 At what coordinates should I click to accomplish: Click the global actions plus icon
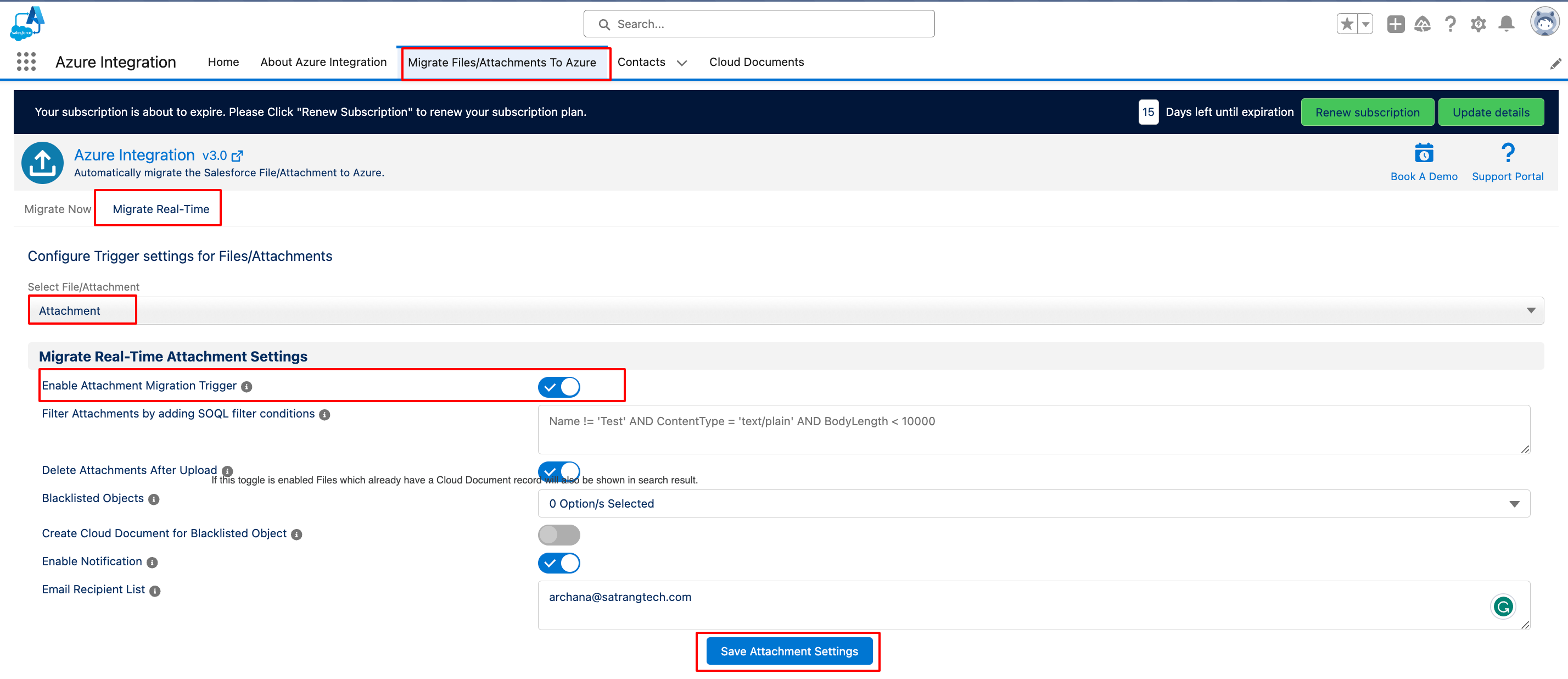point(1395,24)
